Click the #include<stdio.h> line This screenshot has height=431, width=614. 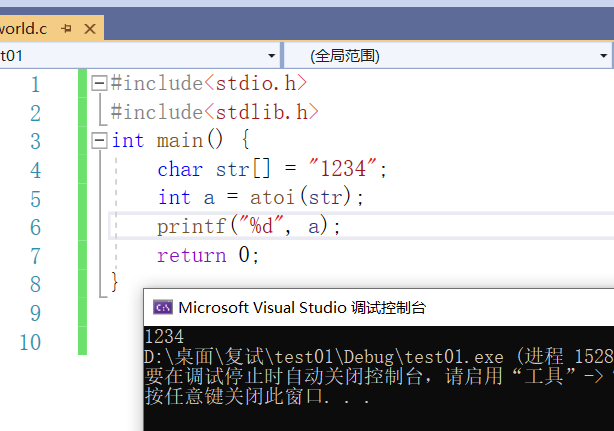click(x=209, y=83)
